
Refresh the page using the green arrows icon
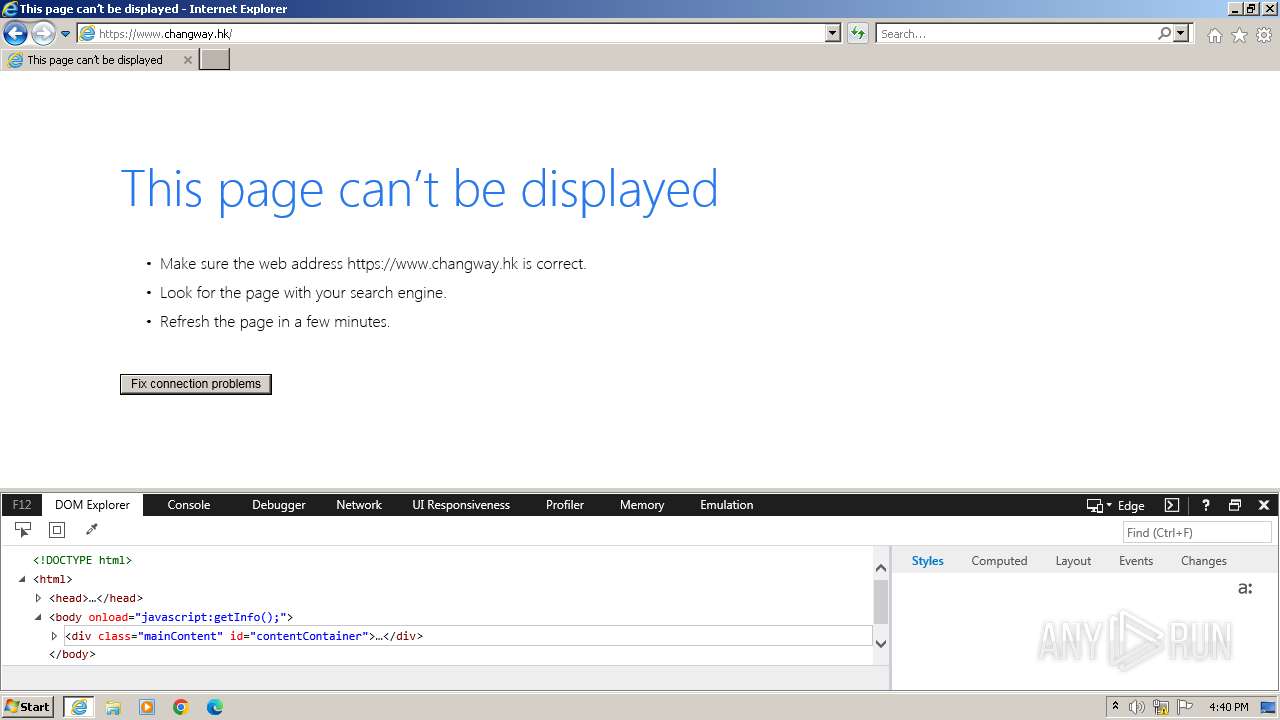point(858,33)
